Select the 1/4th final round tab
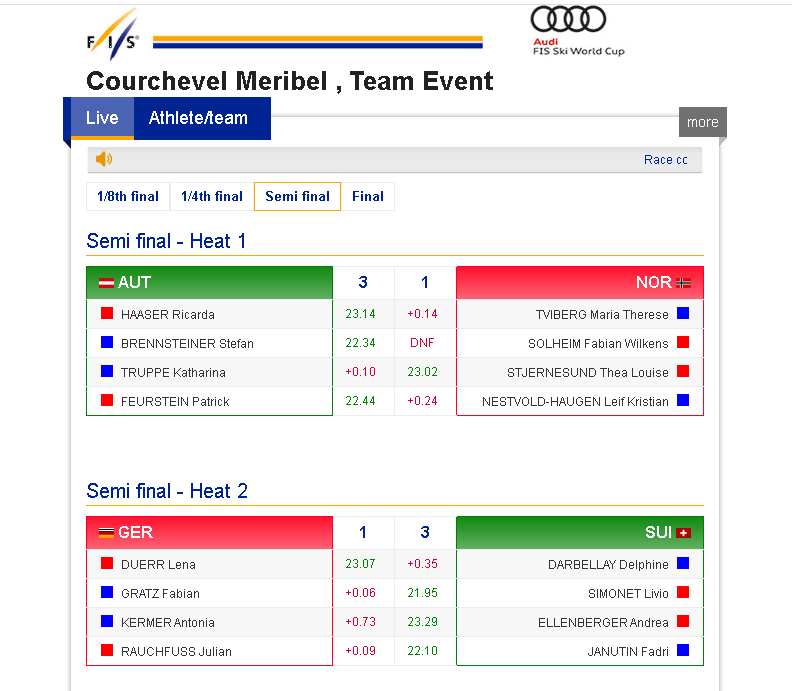Image resolution: width=792 pixels, height=691 pixels. coord(212,196)
